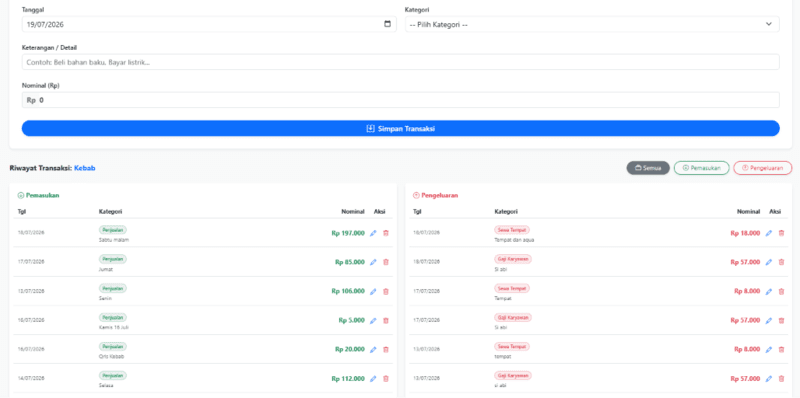Click the Jumat description text

[106, 269]
